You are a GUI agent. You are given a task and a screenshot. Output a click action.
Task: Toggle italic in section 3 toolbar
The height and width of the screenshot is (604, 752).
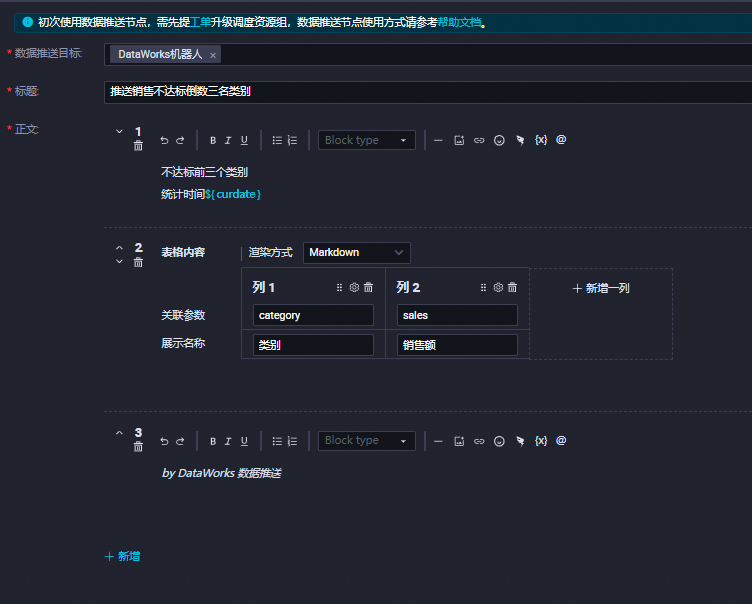(228, 441)
